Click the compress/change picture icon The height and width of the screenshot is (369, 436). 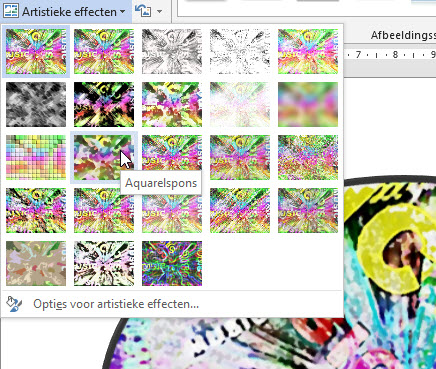143,11
